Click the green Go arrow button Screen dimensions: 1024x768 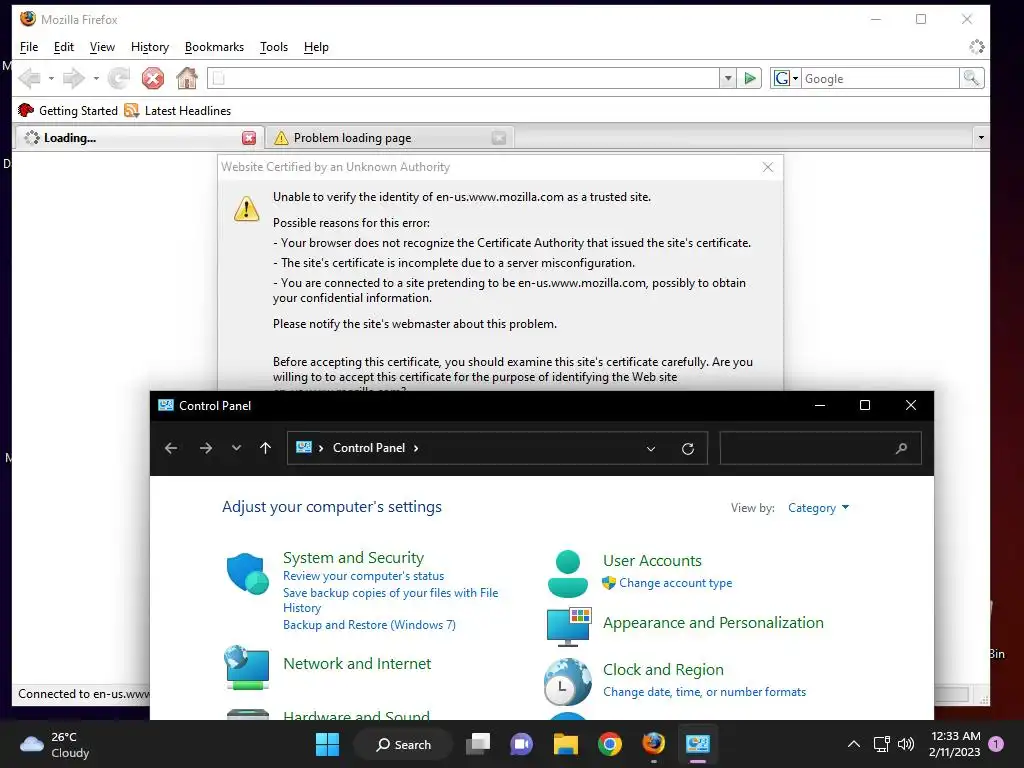(x=750, y=78)
